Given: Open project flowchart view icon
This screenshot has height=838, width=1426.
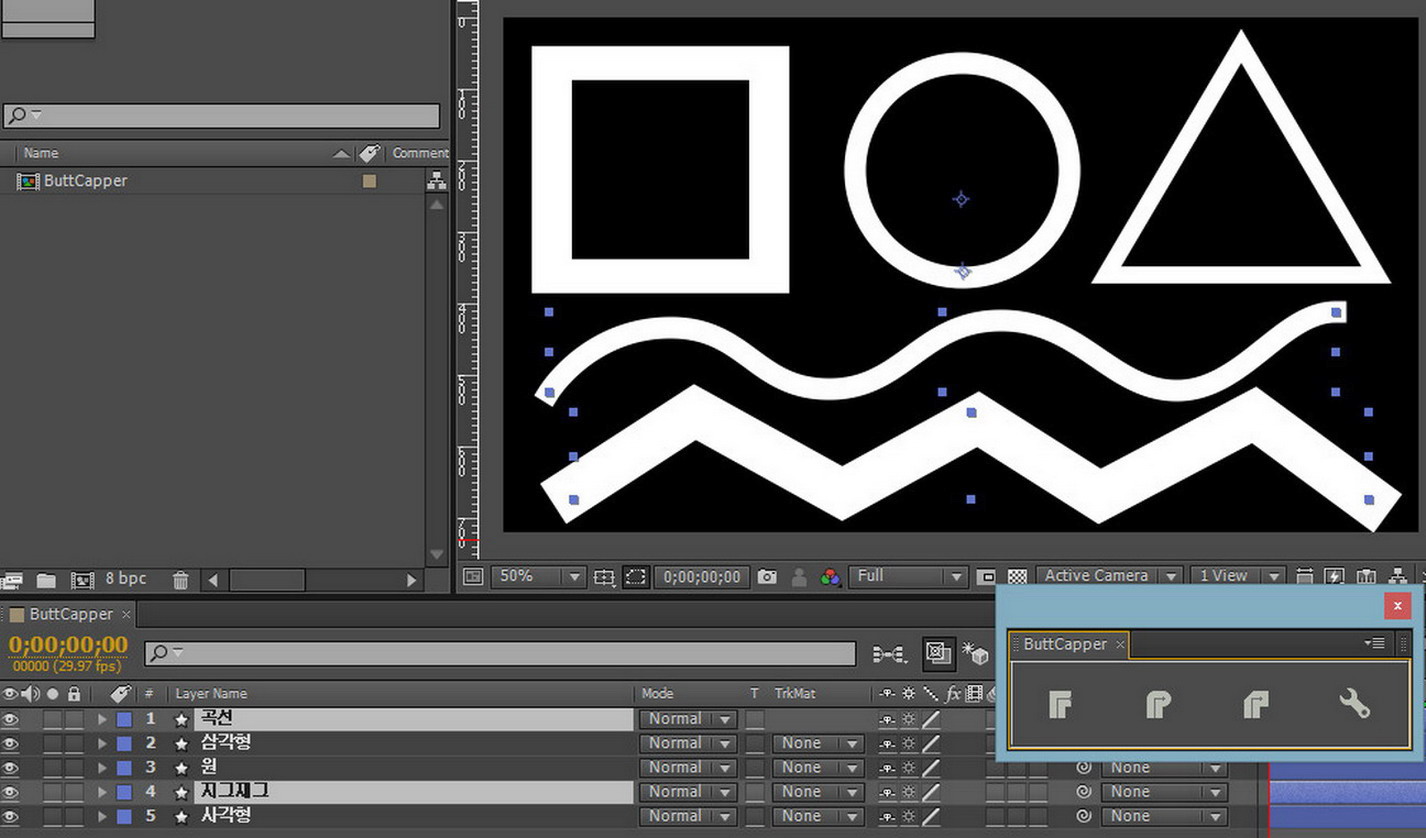Looking at the screenshot, I should [436, 181].
